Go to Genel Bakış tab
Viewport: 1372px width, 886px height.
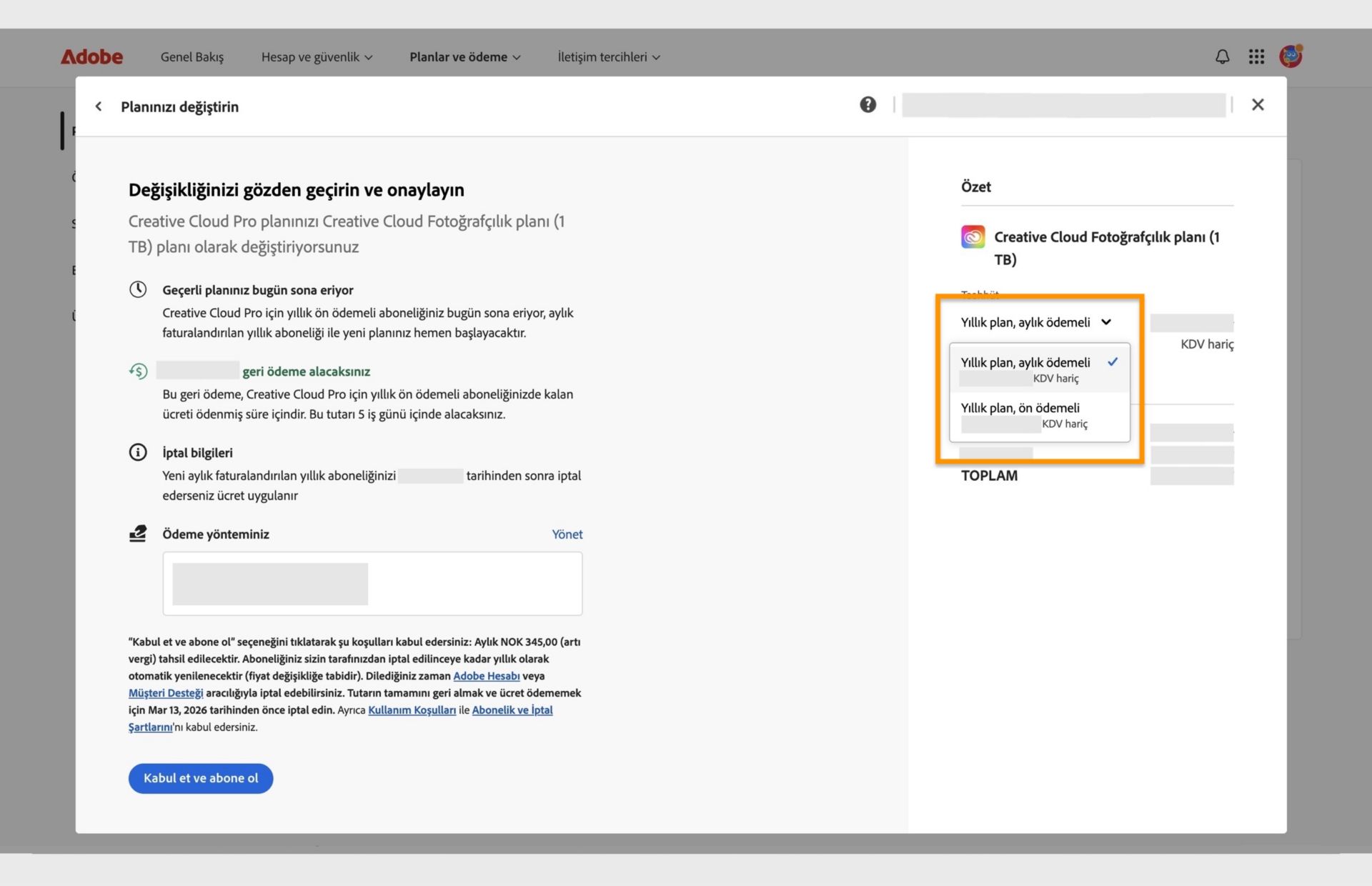[x=192, y=57]
